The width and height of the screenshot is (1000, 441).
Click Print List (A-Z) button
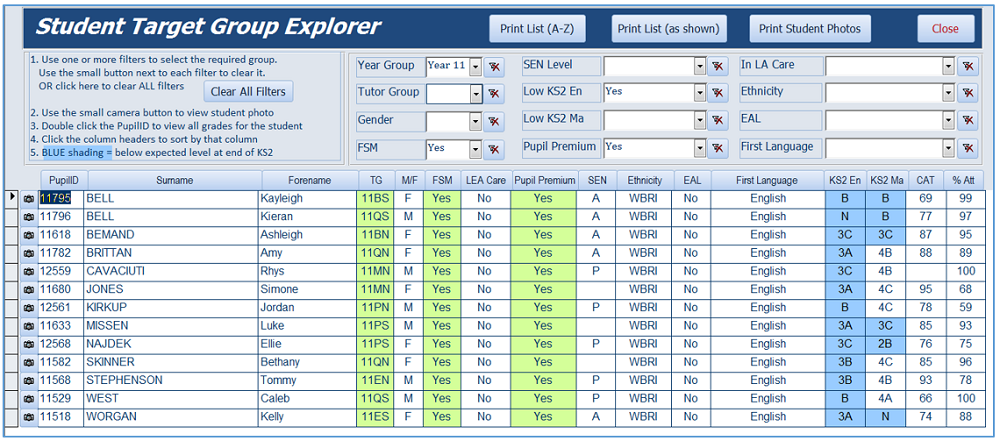pos(537,29)
